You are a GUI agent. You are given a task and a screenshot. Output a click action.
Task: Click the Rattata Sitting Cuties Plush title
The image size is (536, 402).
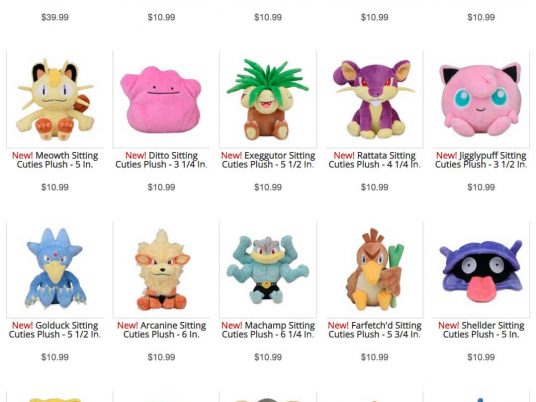point(375,160)
